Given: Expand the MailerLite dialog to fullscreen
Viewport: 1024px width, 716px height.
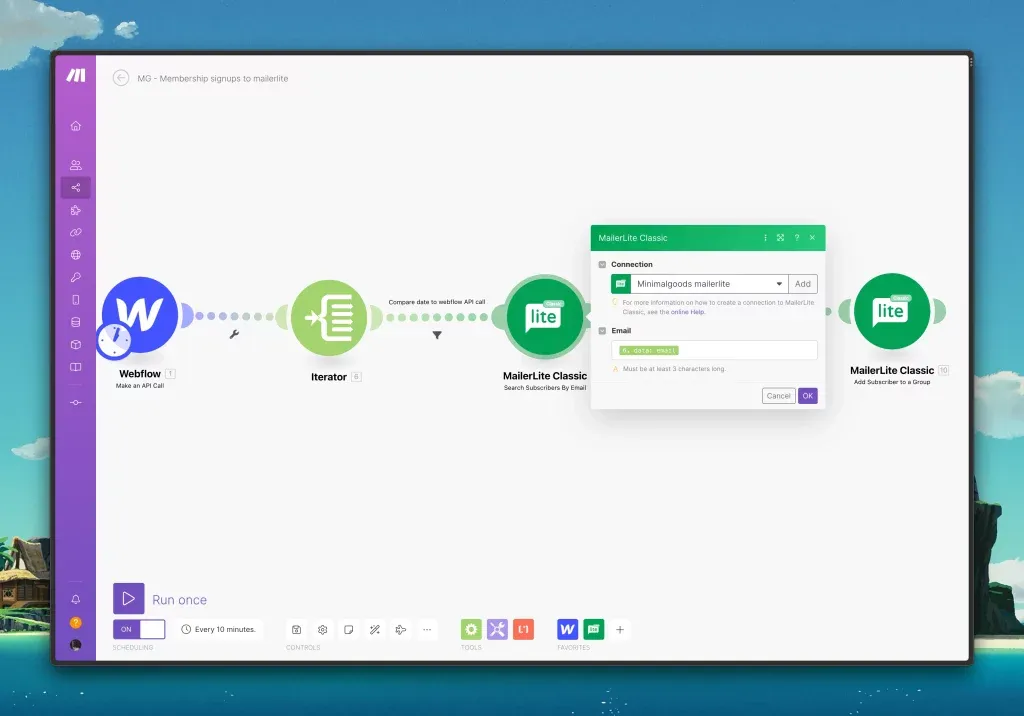Looking at the screenshot, I should pyautogui.click(x=780, y=238).
